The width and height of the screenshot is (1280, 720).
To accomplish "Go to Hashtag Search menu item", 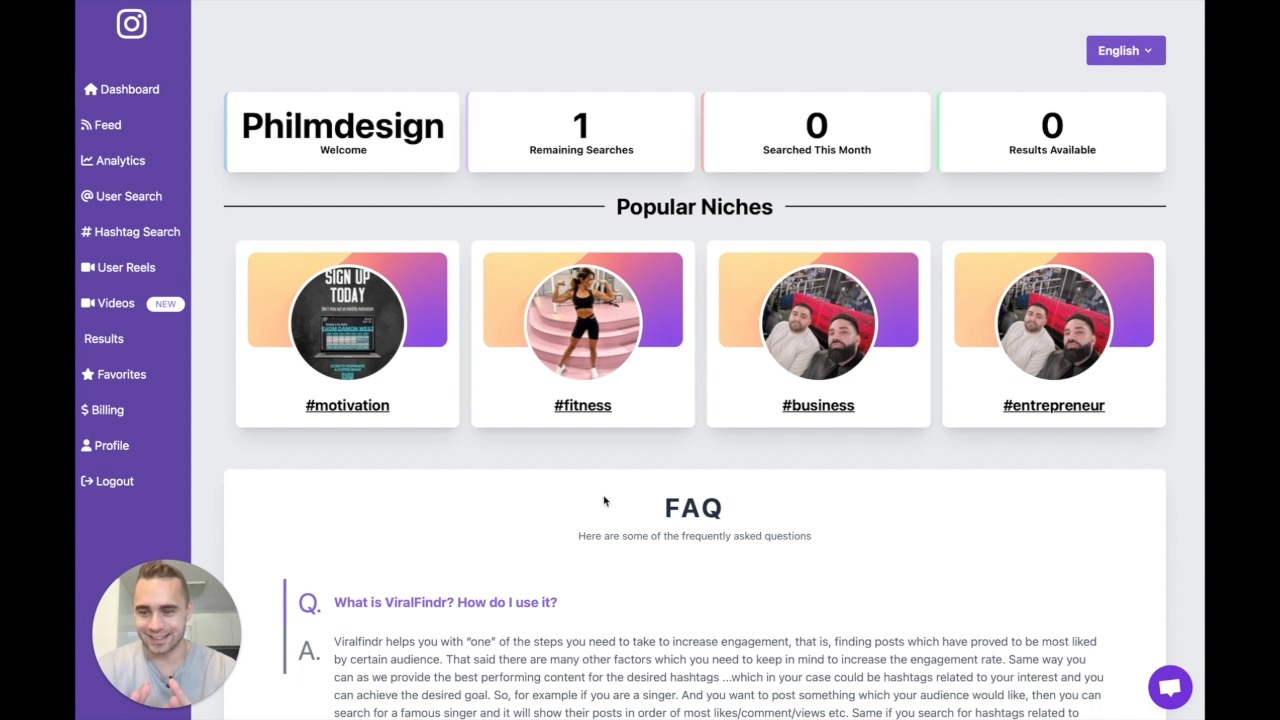I will pyautogui.click(x=131, y=232).
